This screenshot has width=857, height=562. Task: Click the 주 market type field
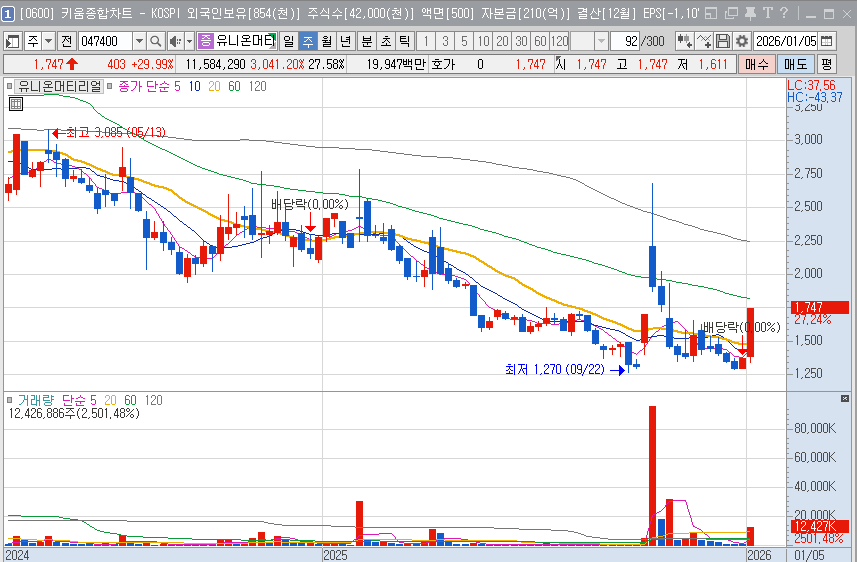(x=33, y=41)
